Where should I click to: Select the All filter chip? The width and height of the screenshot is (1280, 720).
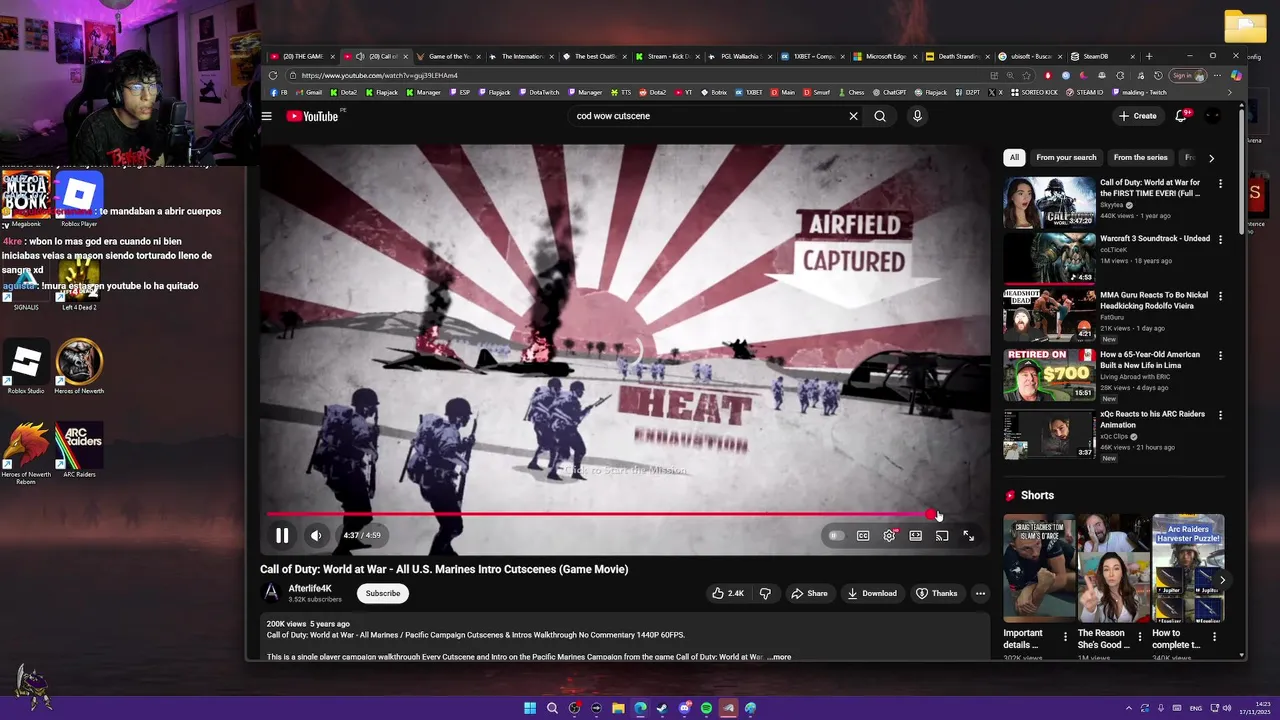1014,157
